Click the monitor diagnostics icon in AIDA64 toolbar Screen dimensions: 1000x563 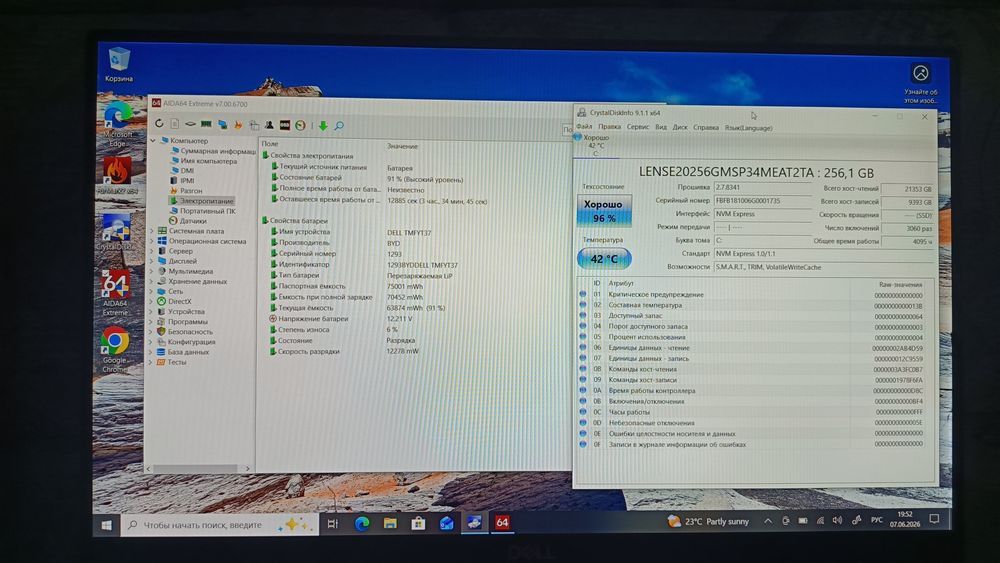click(222, 125)
